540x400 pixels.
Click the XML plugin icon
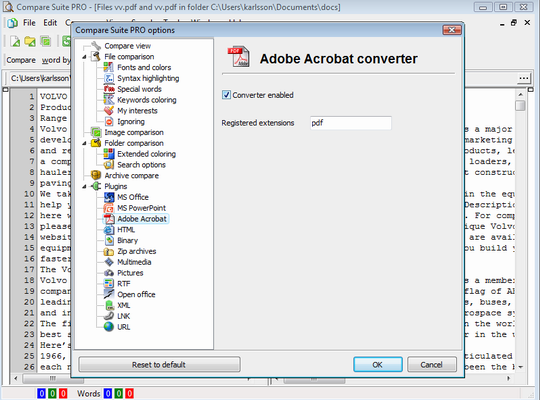click(x=109, y=305)
